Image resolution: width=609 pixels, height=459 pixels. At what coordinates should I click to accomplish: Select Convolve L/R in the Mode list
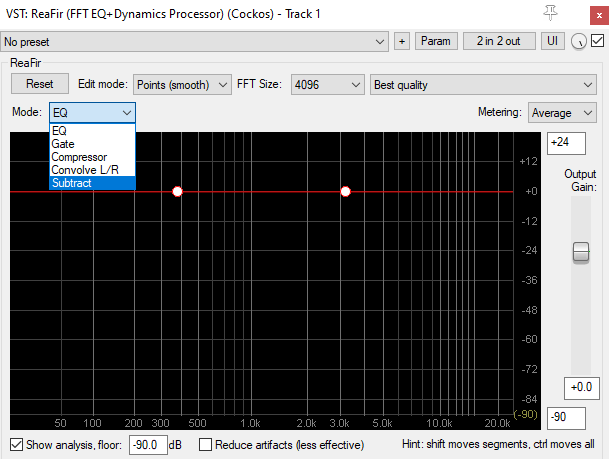coord(92,170)
